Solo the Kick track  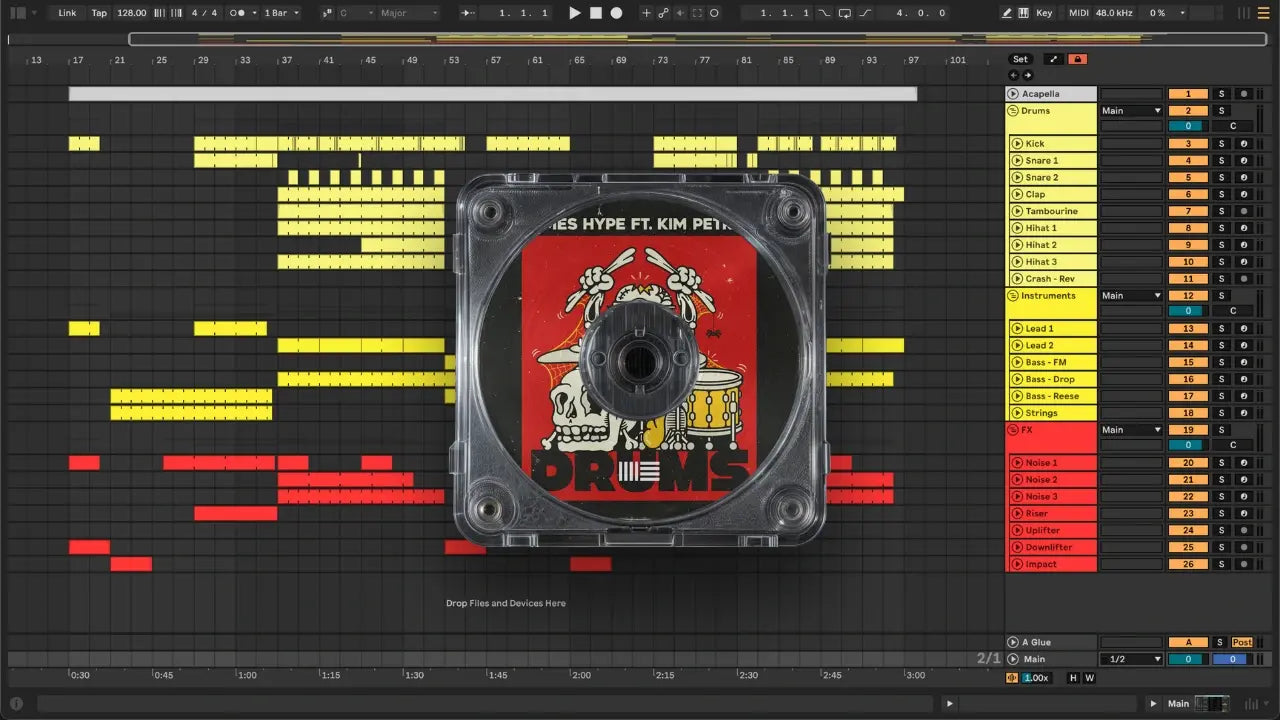pos(1221,144)
